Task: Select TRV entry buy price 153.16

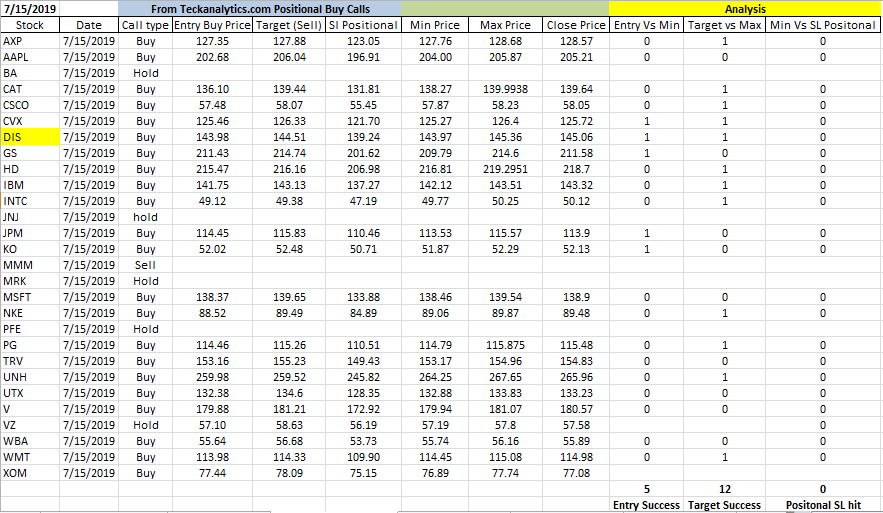Action: [x=212, y=361]
